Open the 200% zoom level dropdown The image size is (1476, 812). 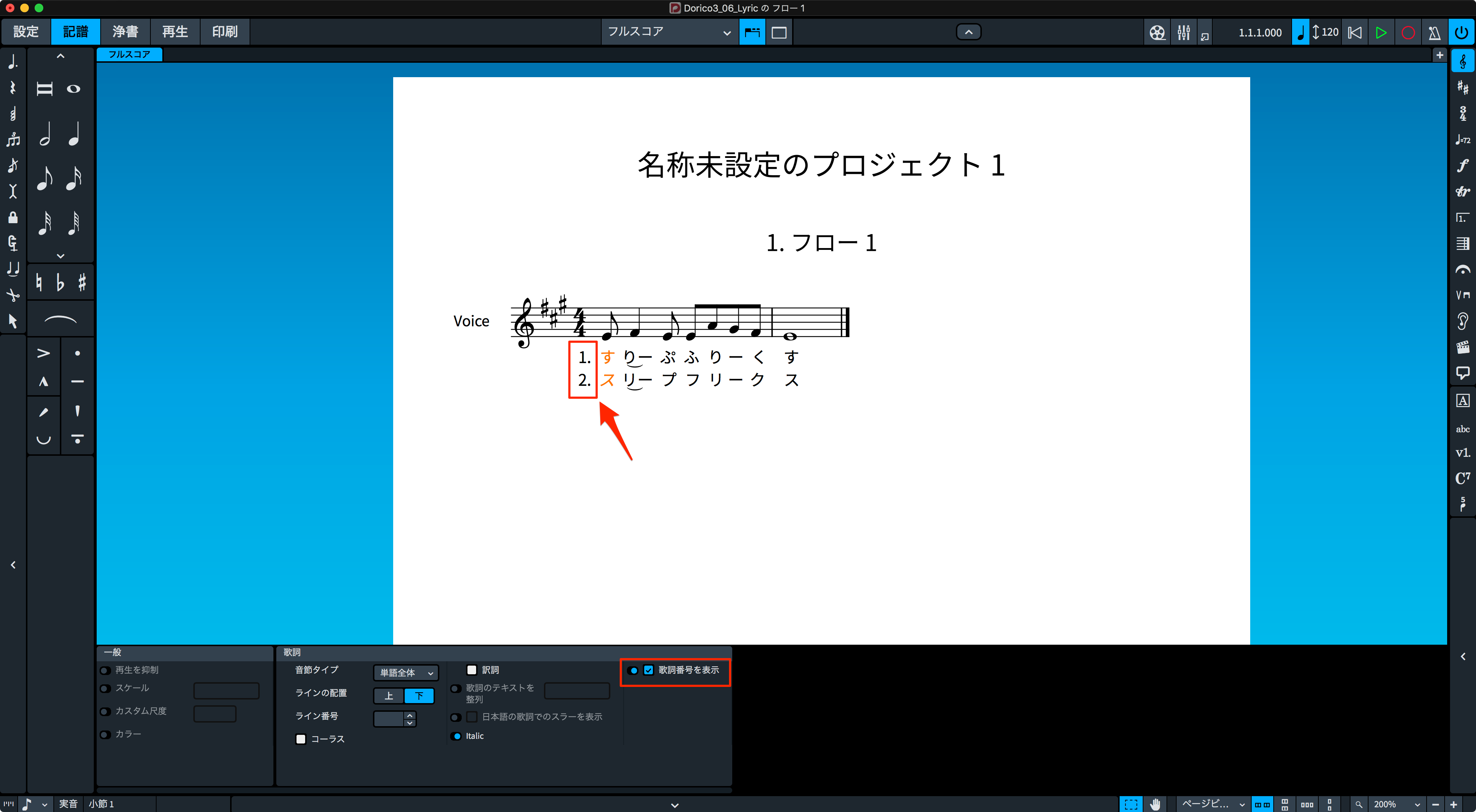(1396, 804)
